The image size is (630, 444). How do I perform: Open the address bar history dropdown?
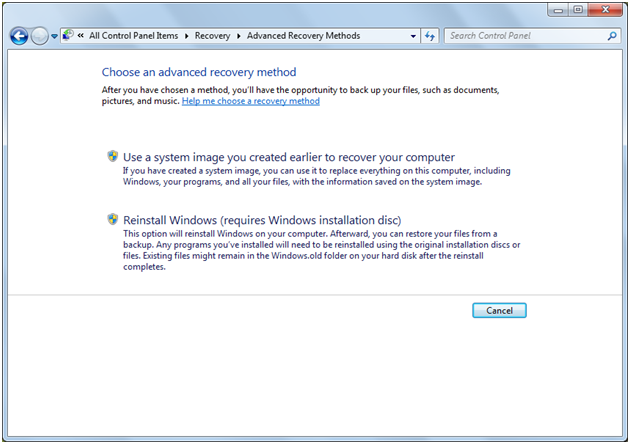[x=413, y=36]
